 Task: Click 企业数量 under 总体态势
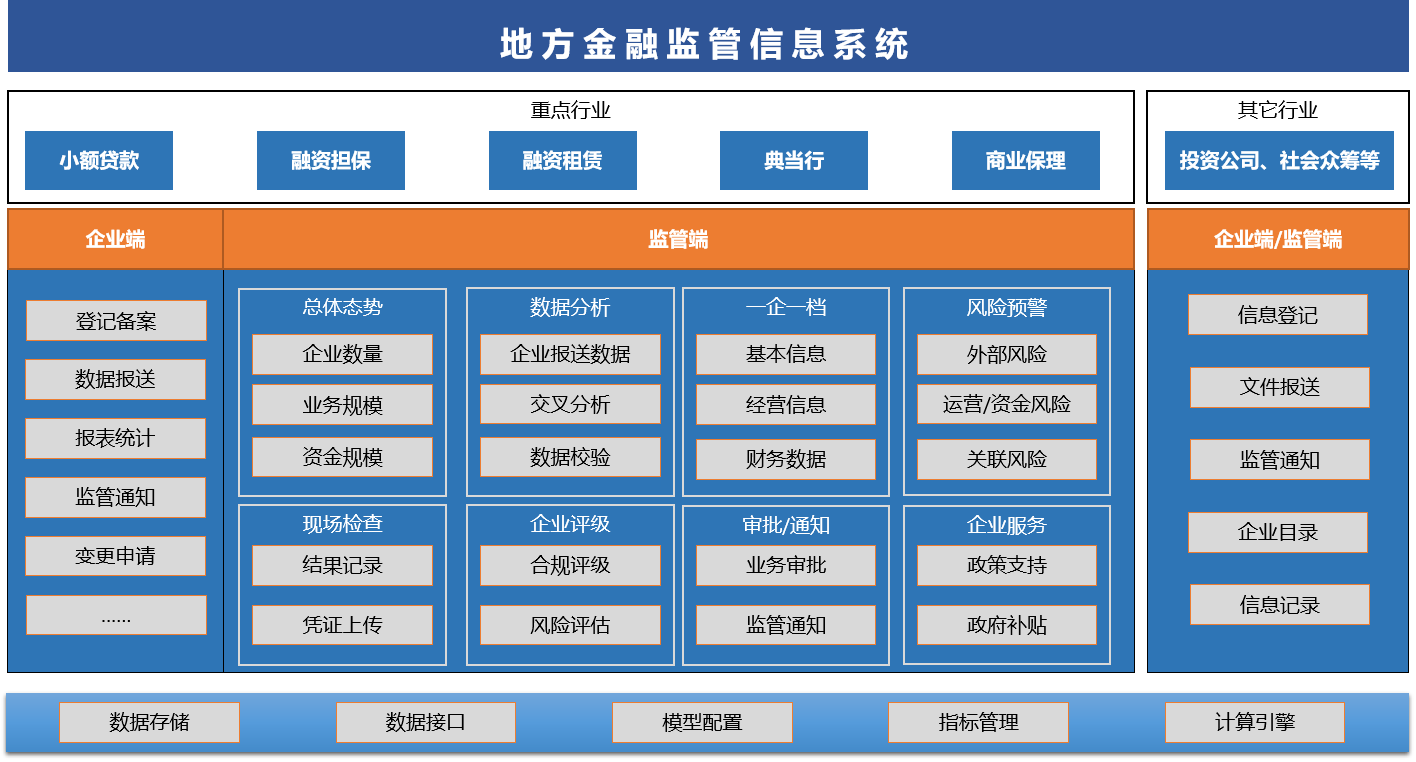[x=342, y=354]
